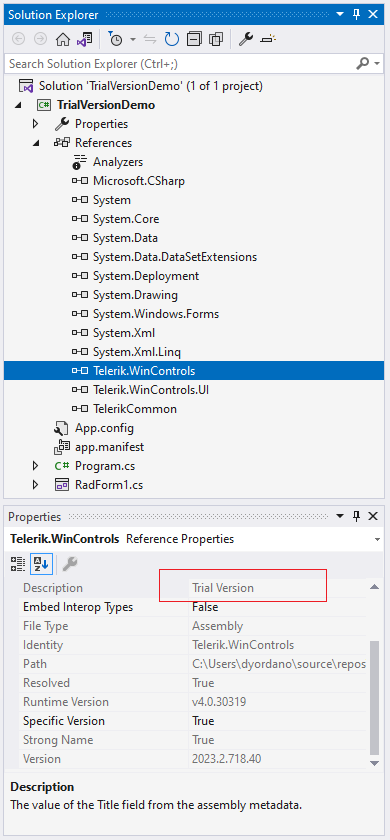Click the Property Pages wrench icon
The width and height of the screenshot is (390, 840).
coord(70,564)
